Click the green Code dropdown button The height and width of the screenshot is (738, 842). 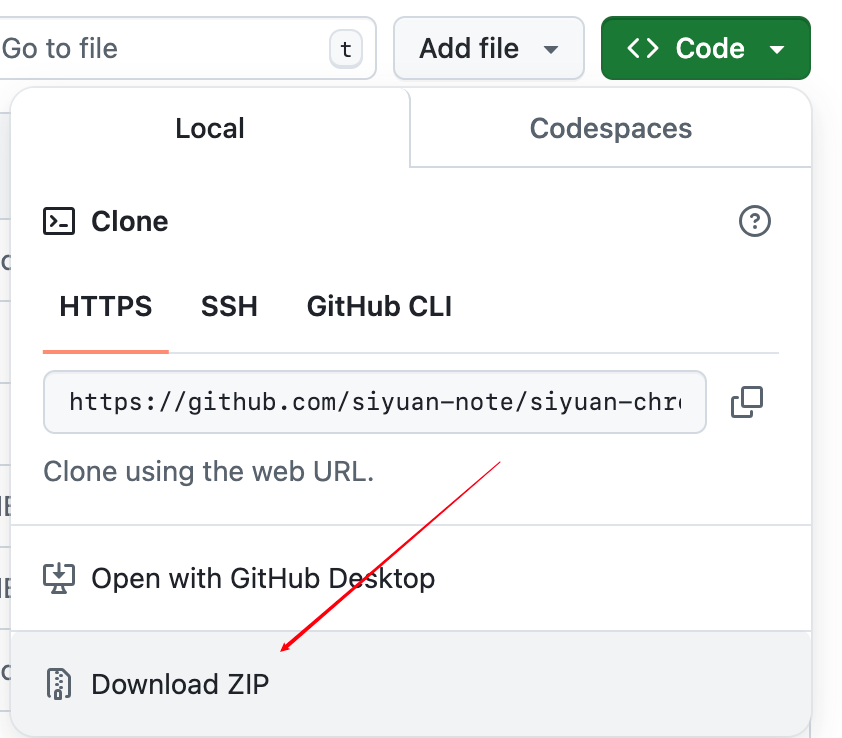706,48
